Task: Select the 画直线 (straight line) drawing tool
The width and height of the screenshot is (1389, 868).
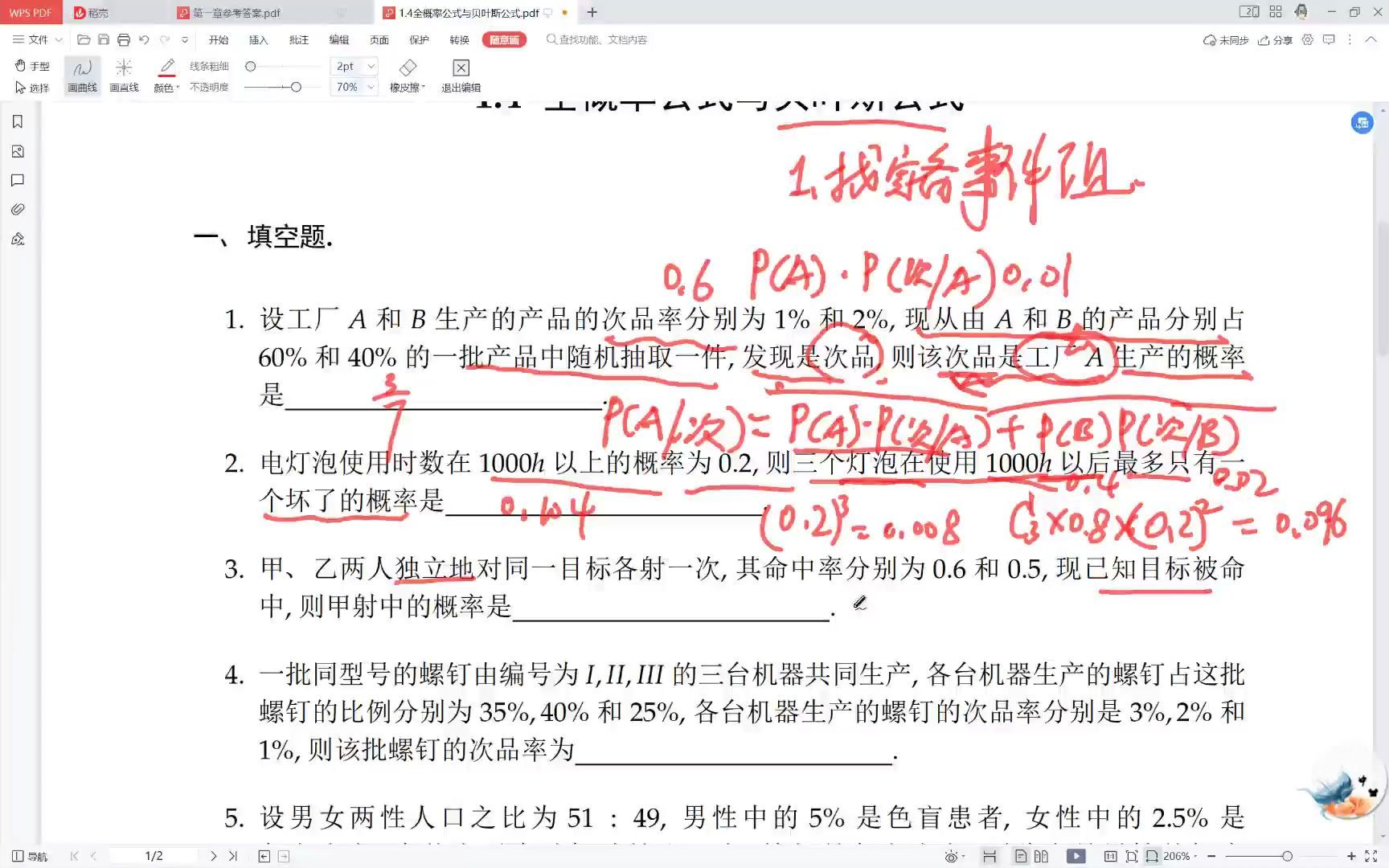Action: point(124,75)
